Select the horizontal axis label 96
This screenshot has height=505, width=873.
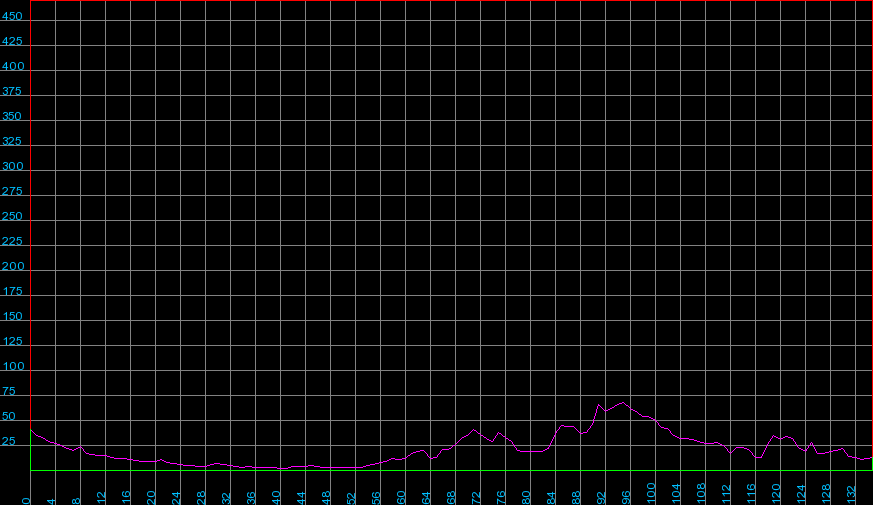[x=627, y=498]
